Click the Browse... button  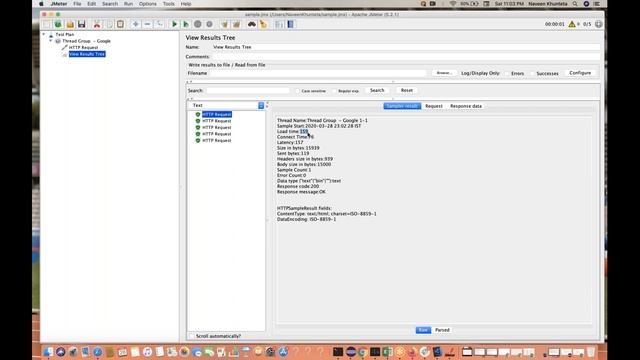(444, 73)
